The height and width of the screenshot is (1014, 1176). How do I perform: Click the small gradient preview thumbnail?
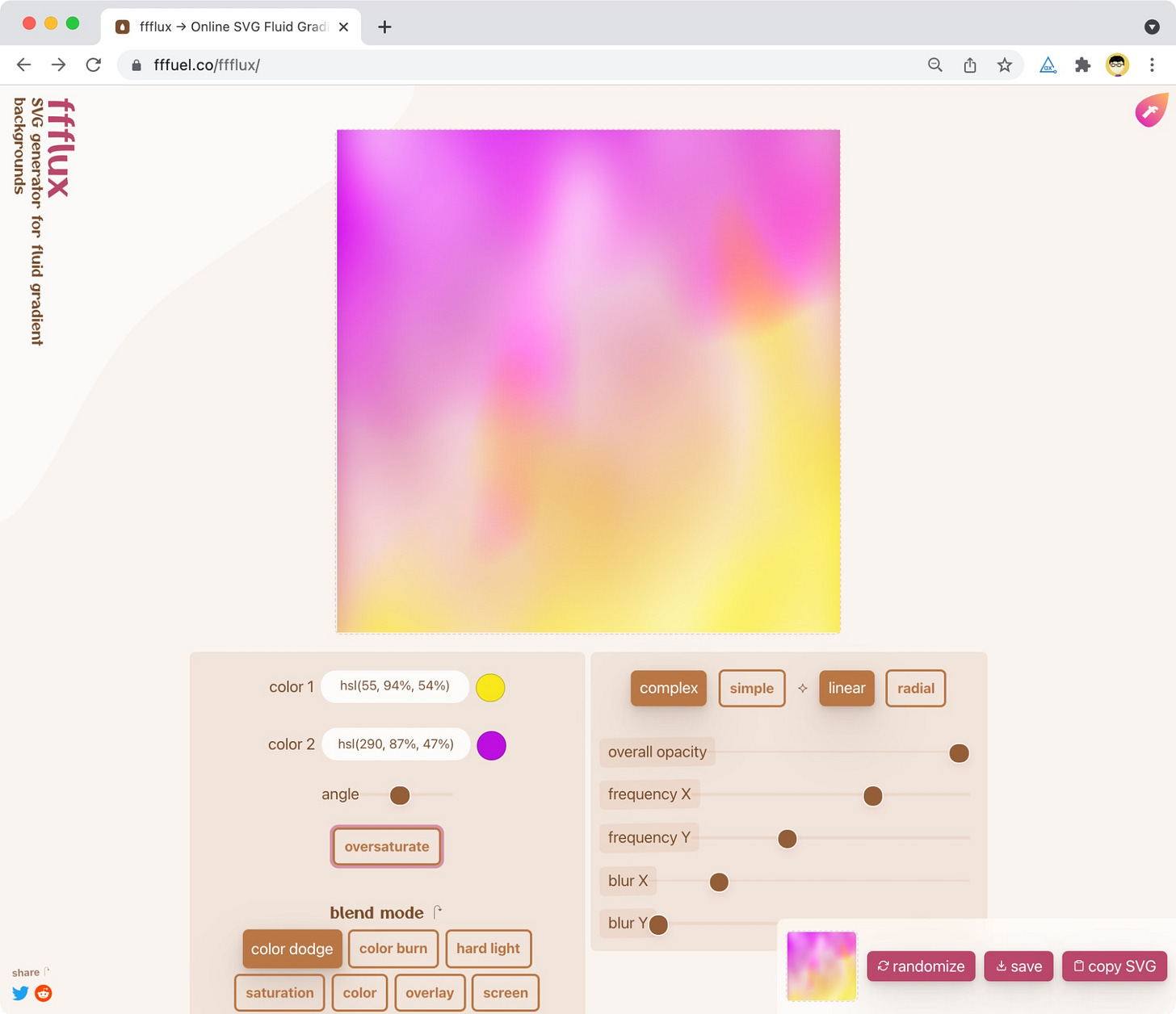coord(821,966)
